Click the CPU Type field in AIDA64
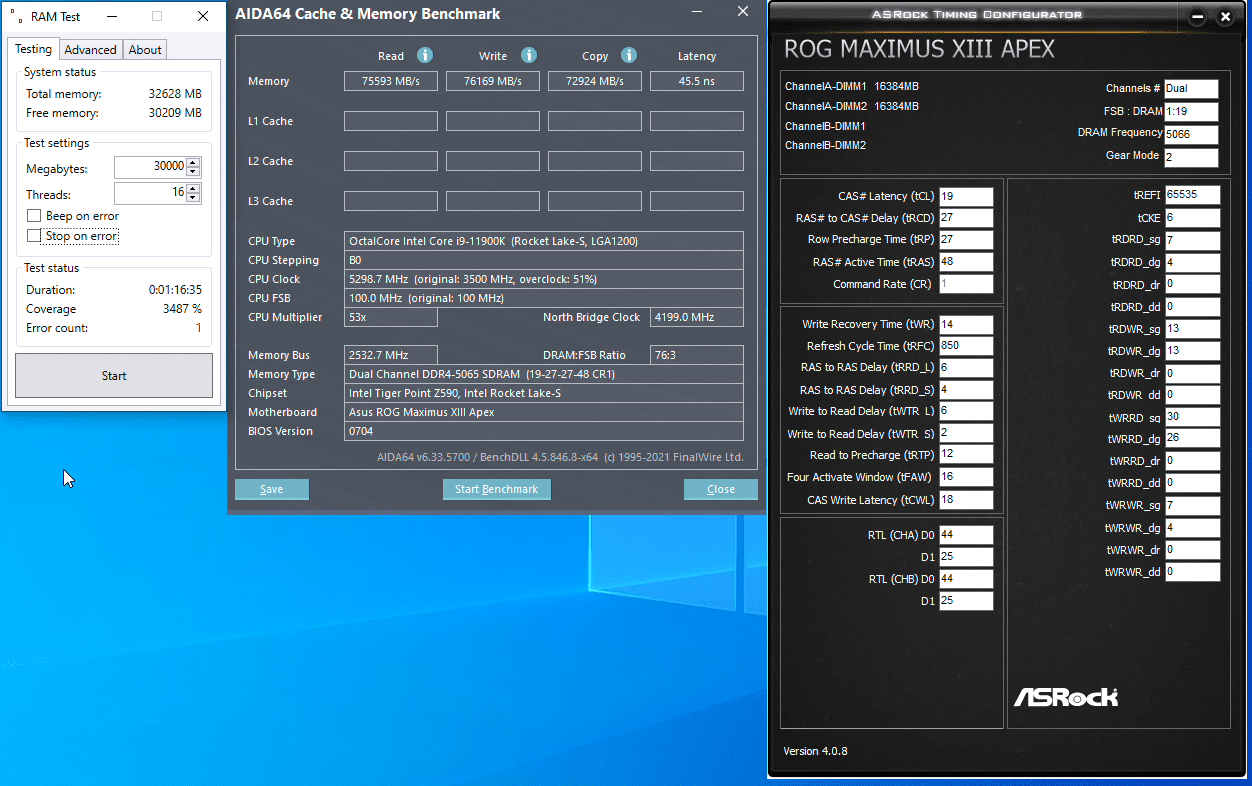Image resolution: width=1252 pixels, height=786 pixels. pos(544,241)
